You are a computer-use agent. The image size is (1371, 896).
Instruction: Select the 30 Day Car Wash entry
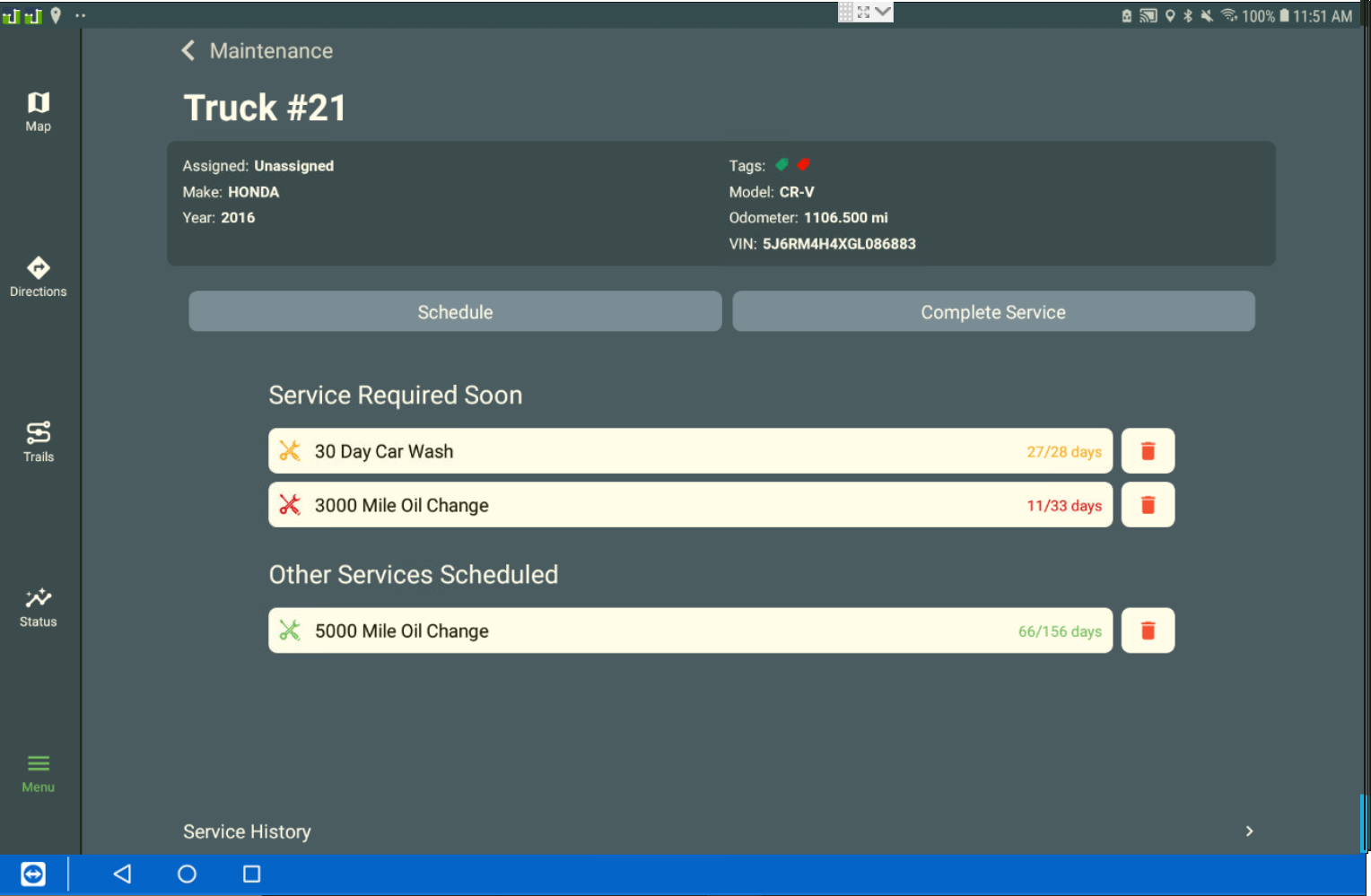pyautogui.click(x=689, y=451)
